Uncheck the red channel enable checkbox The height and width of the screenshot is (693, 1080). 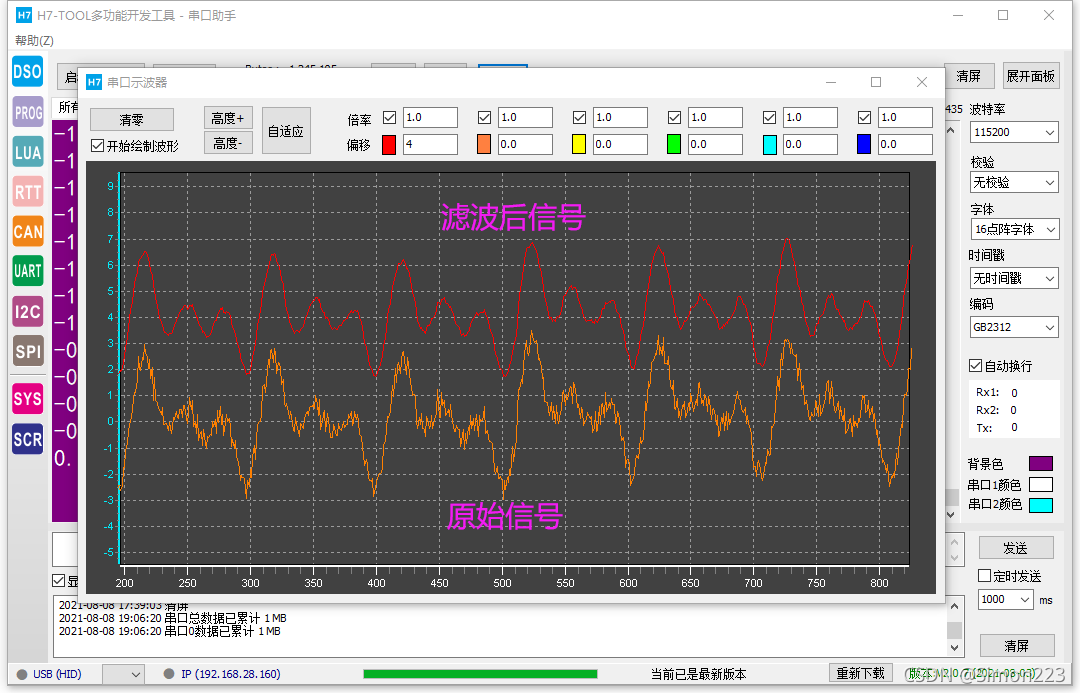click(x=389, y=118)
